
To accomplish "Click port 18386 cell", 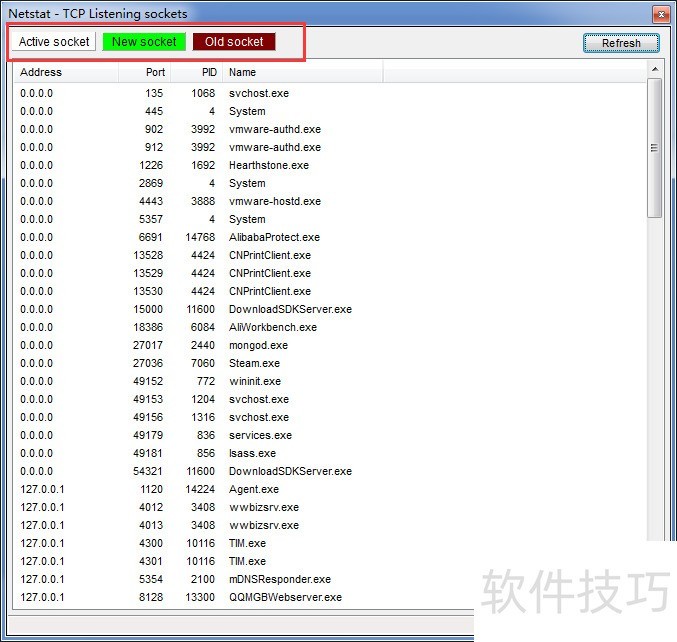I will click(x=148, y=327).
